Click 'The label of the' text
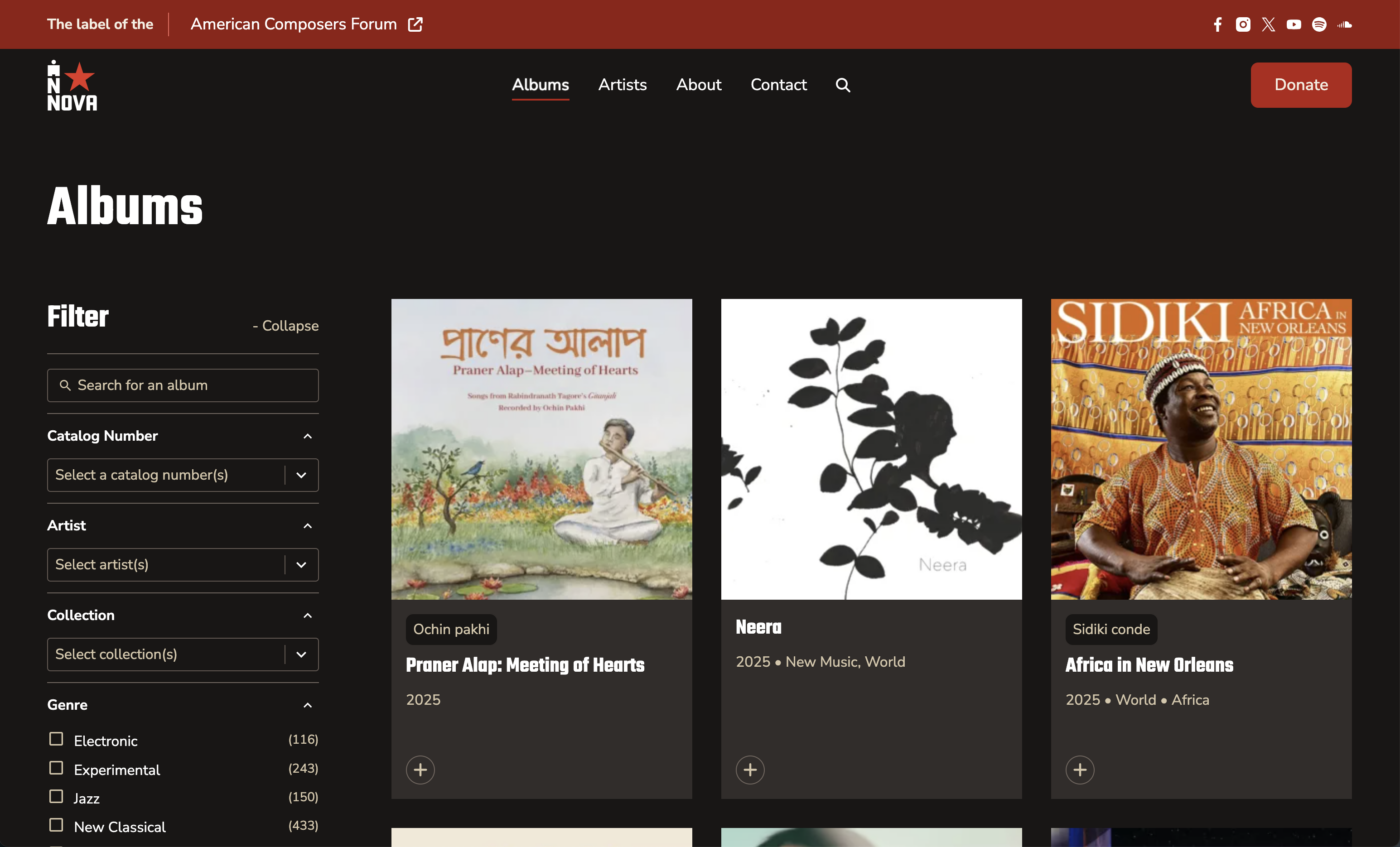This screenshot has height=847, width=1400. [x=100, y=24]
